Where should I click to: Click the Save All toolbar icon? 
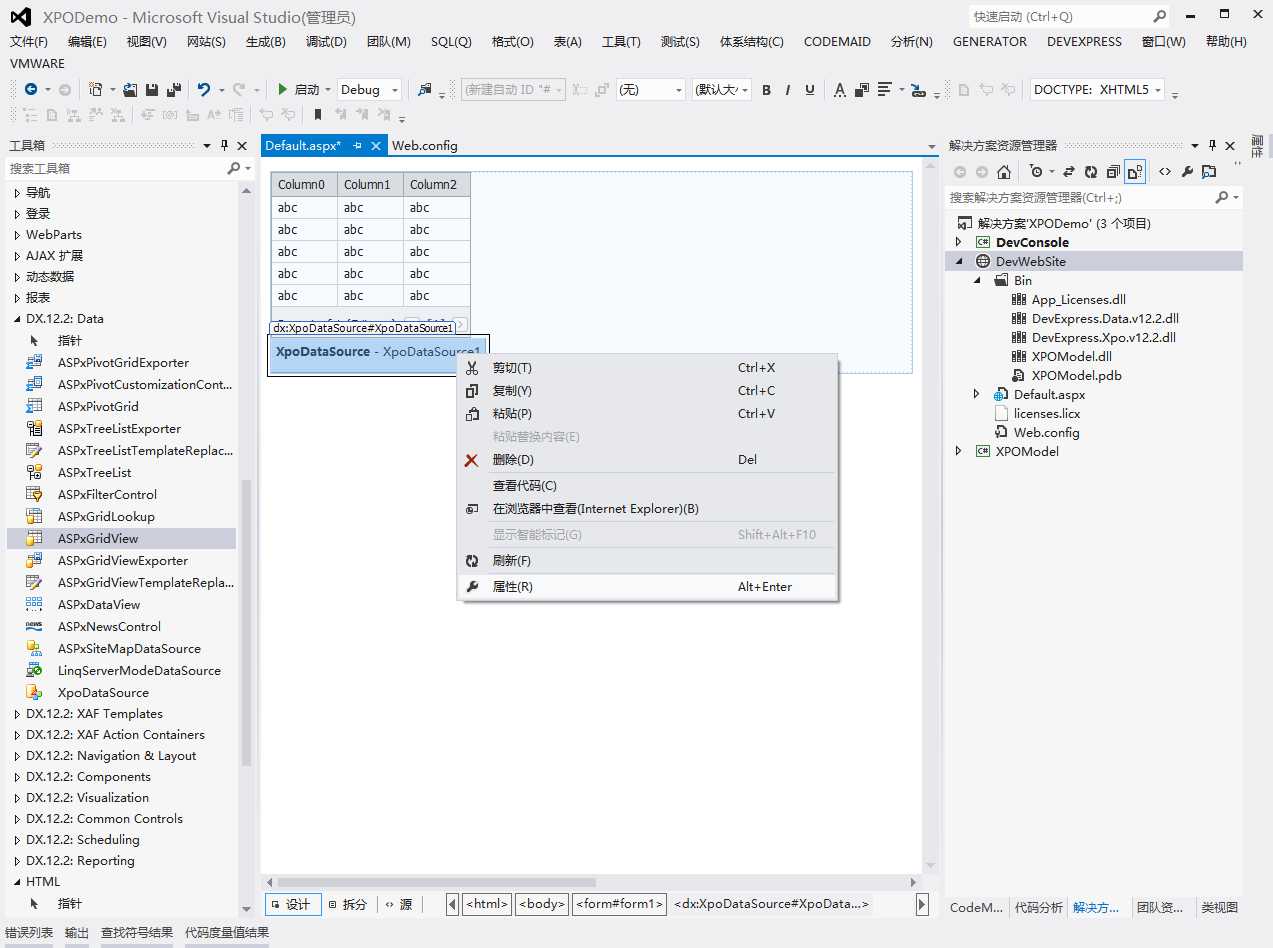(174, 90)
